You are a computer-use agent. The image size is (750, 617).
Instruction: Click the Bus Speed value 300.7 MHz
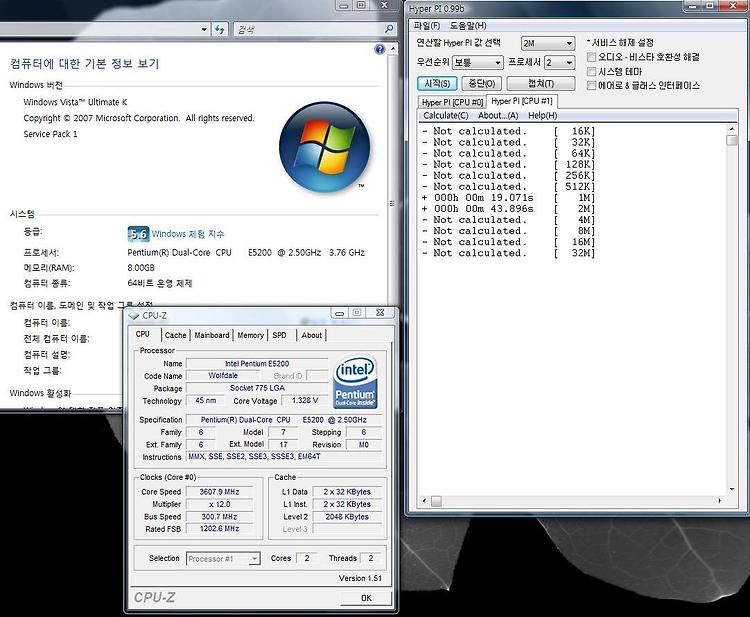pos(220,517)
